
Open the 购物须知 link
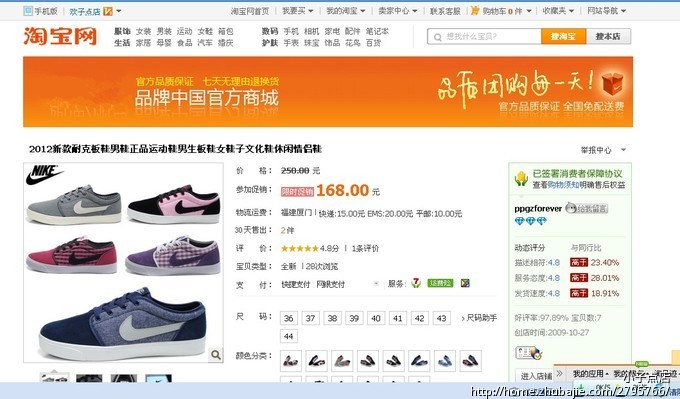click(563, 185)
